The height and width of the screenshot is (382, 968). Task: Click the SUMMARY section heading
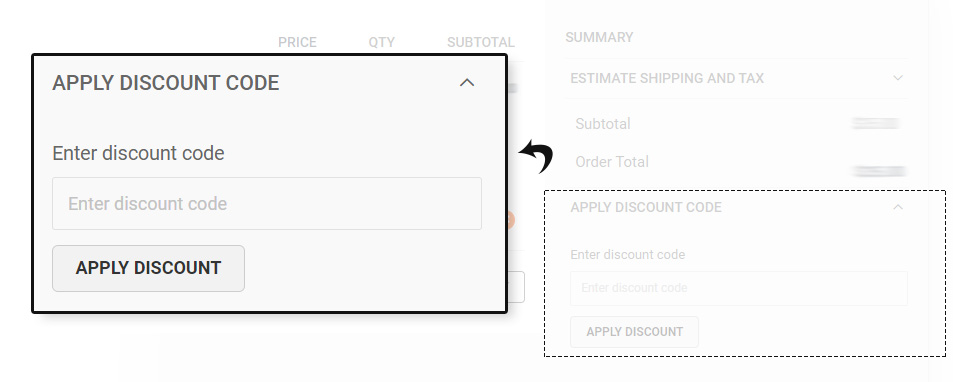click(599, 37)
